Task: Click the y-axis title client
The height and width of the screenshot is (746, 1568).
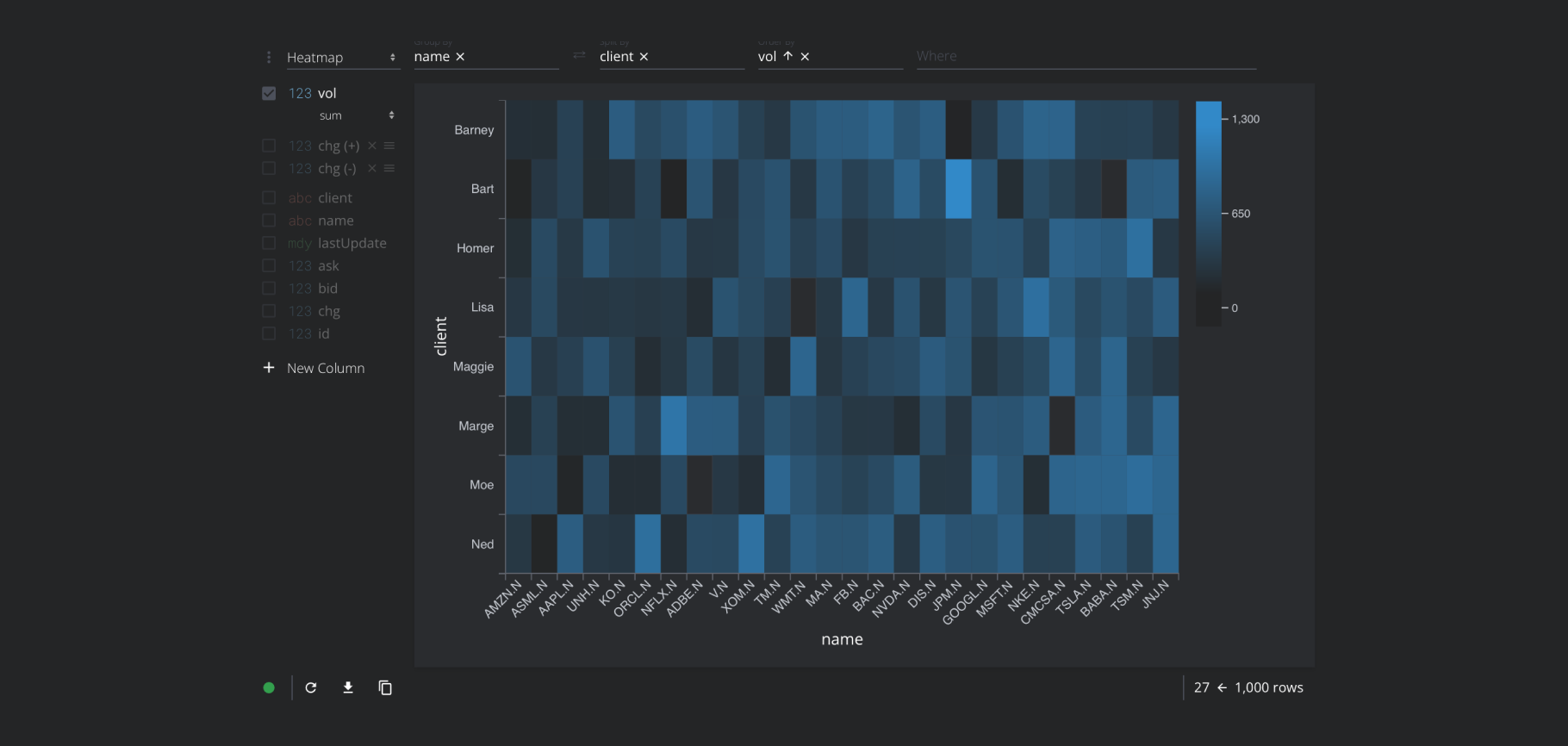Action: click(x=441, y=336)
